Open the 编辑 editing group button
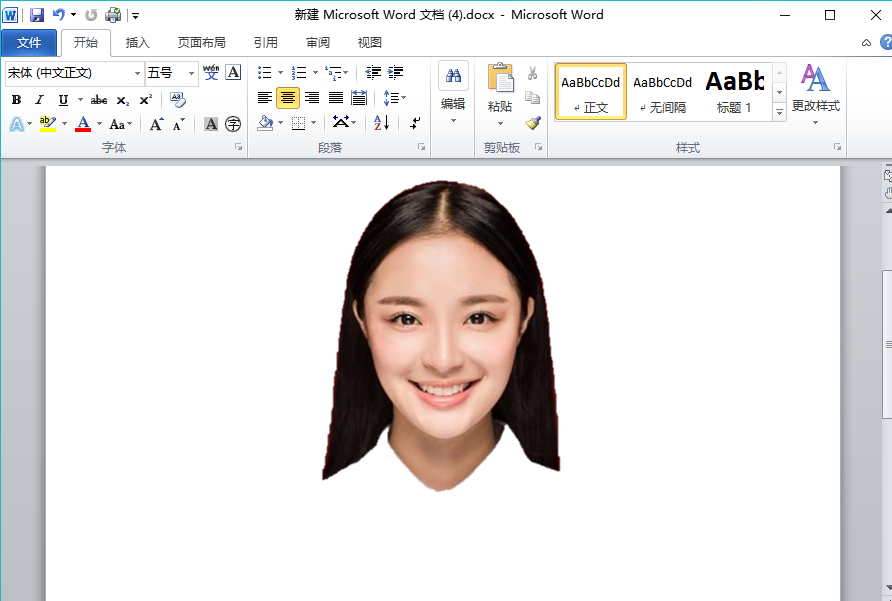This screenshot has width=892, height=601. pyautogui.click(x=453, y=93)
